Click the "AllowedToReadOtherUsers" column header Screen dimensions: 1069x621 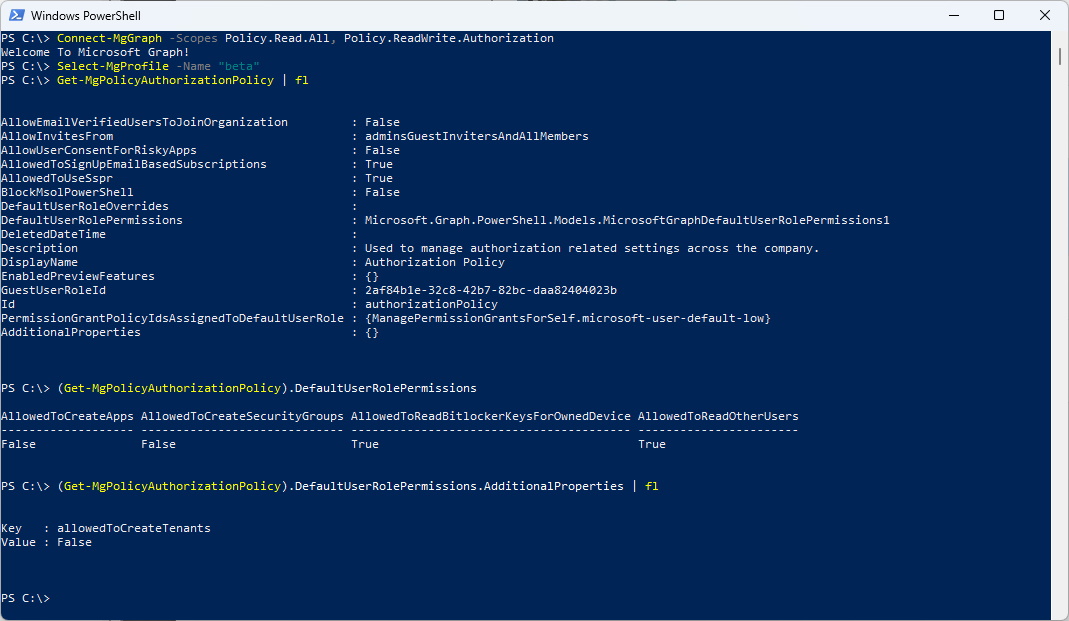[x=719, y=416]
